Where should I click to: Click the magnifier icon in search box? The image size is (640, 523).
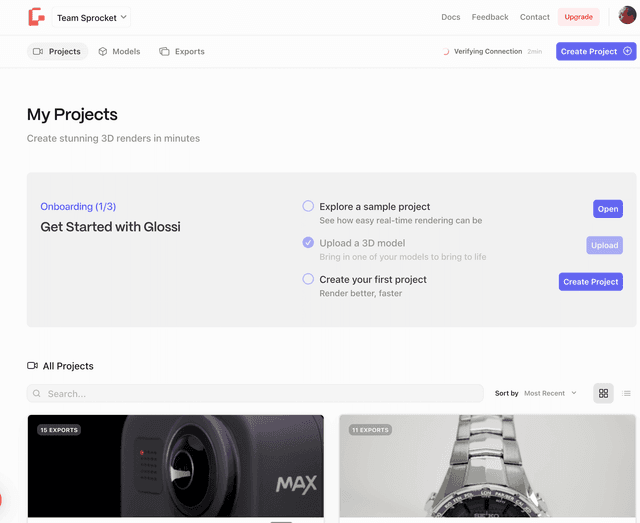(37, 394)
